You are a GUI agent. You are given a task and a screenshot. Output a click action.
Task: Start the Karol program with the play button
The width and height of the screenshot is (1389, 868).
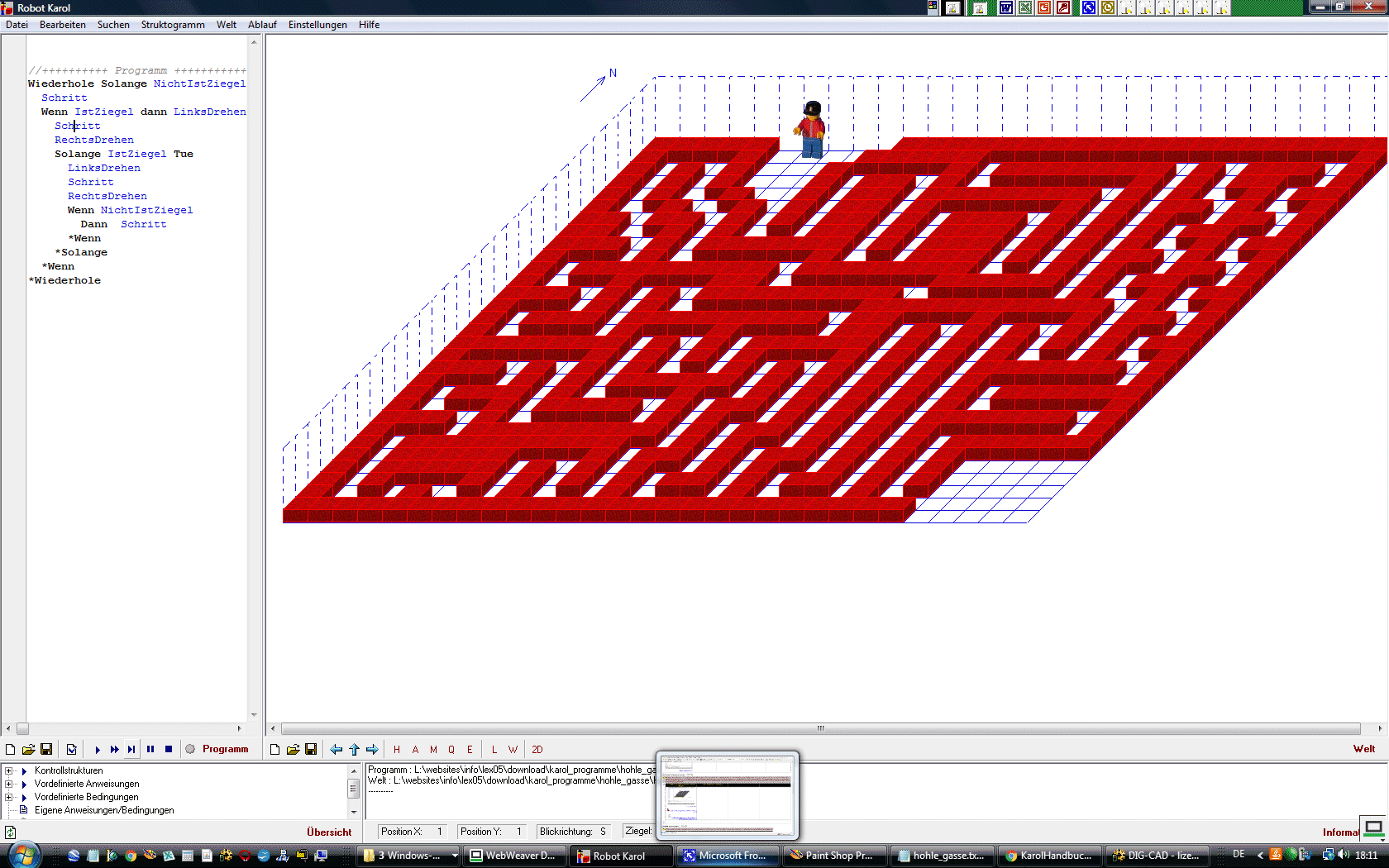(98, 750)
